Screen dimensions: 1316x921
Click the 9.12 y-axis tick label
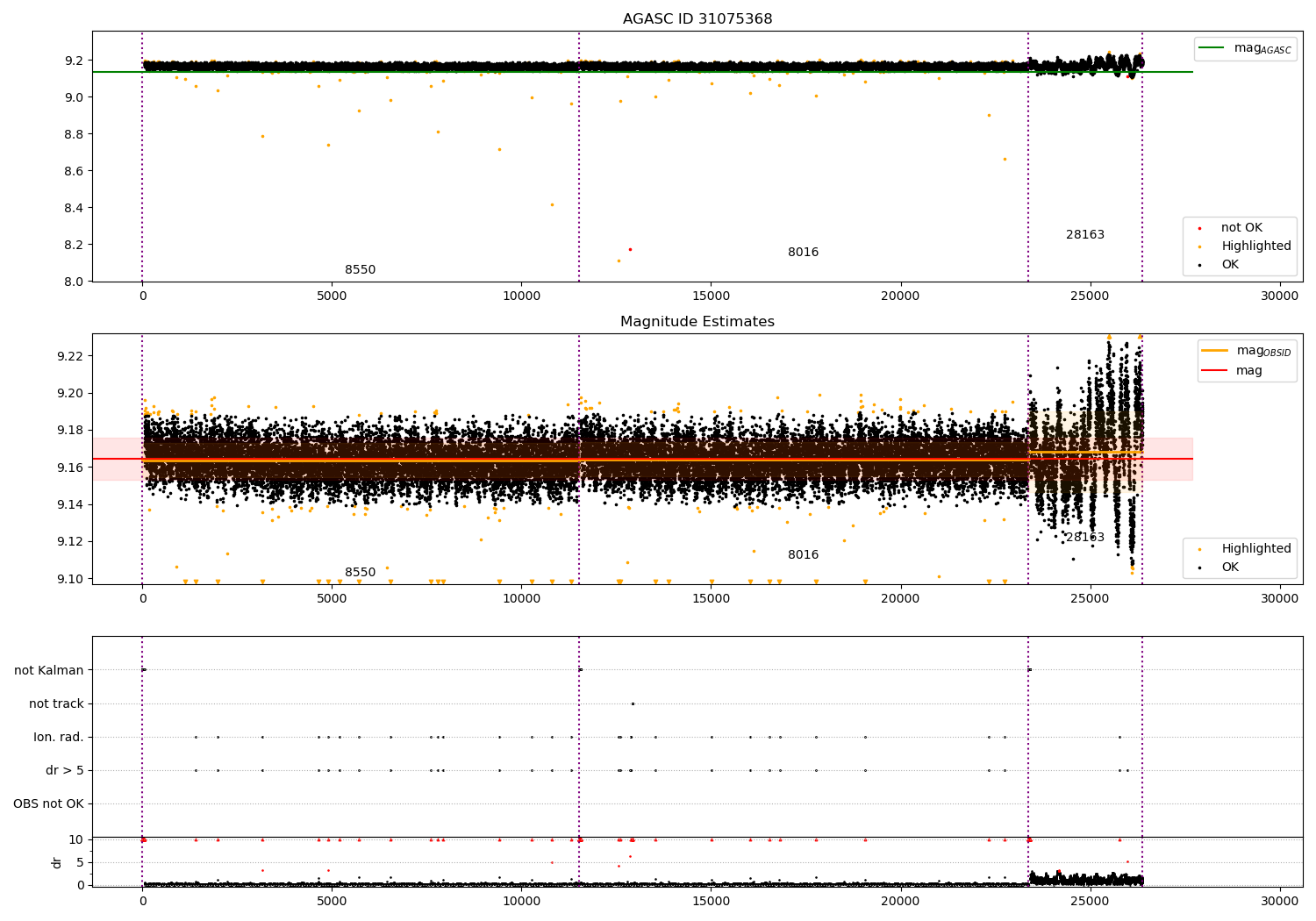point(70,541)
